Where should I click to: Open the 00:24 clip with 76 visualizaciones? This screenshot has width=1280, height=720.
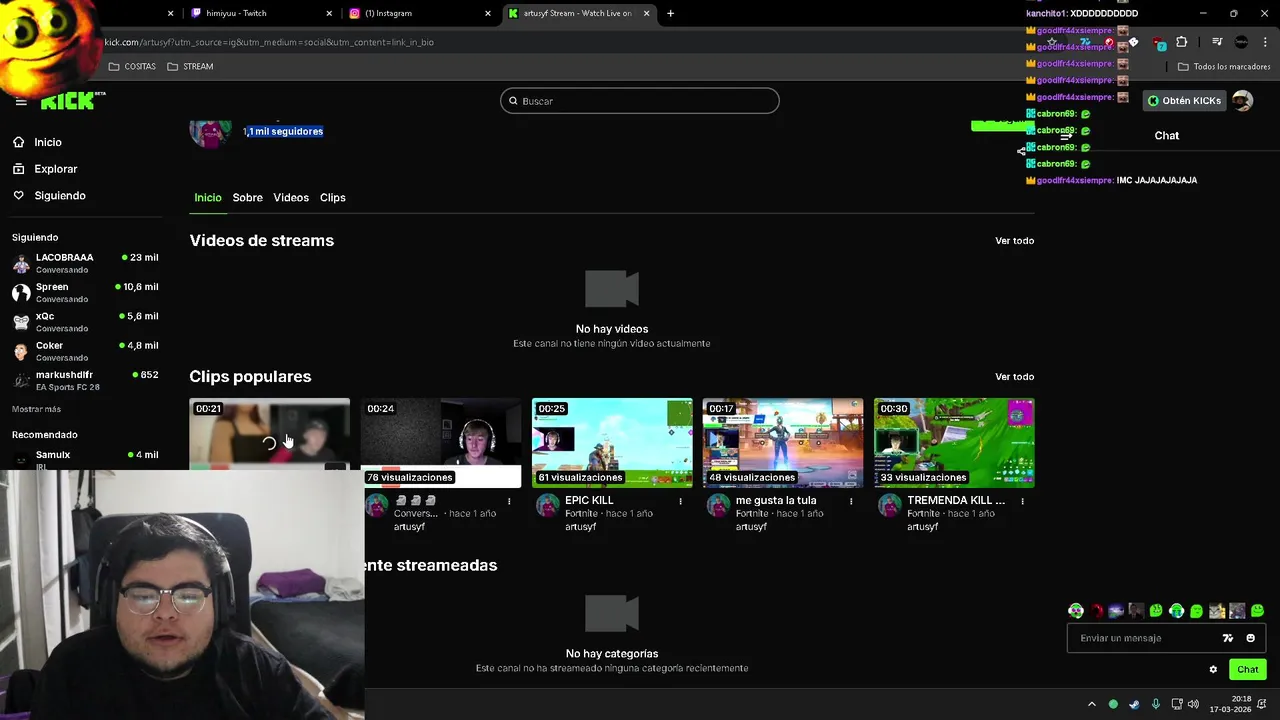[x=441, y=443]
